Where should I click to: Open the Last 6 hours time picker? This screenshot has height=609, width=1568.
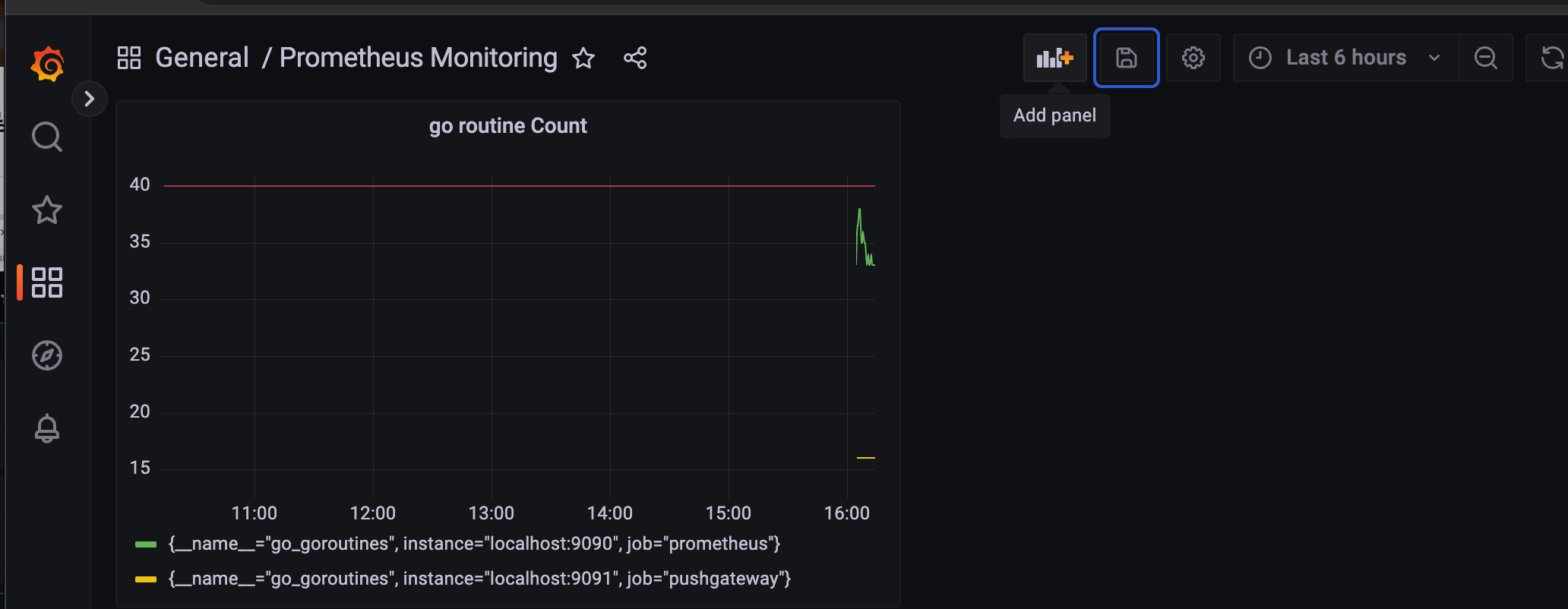[x=1345, y=58]
